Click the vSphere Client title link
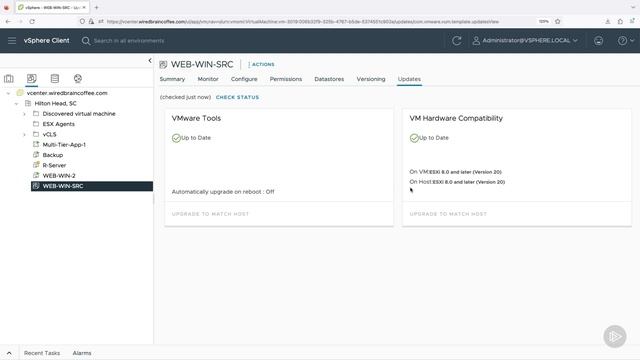 click(x=47, y=40)
